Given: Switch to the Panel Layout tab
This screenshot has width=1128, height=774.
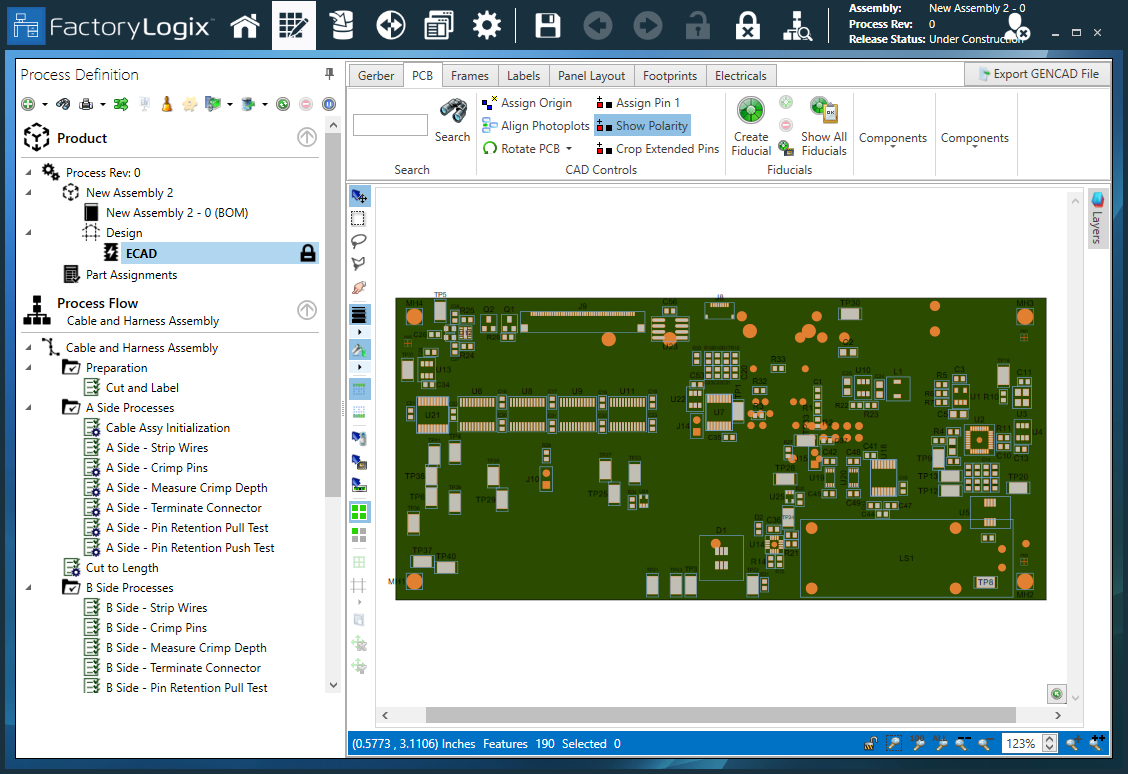Looking at the screenshot, I should [x=591, y=75].
